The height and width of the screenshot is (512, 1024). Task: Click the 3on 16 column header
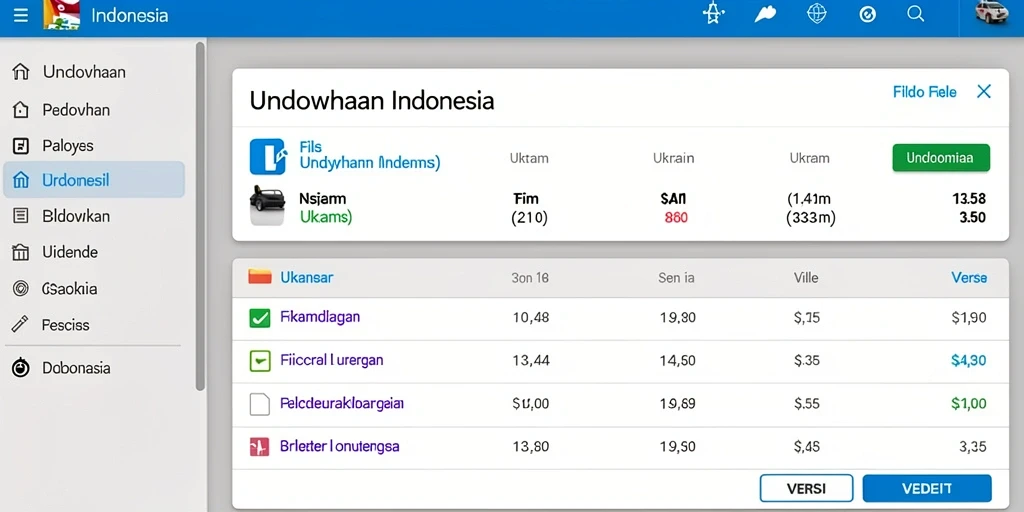[530, 278]
